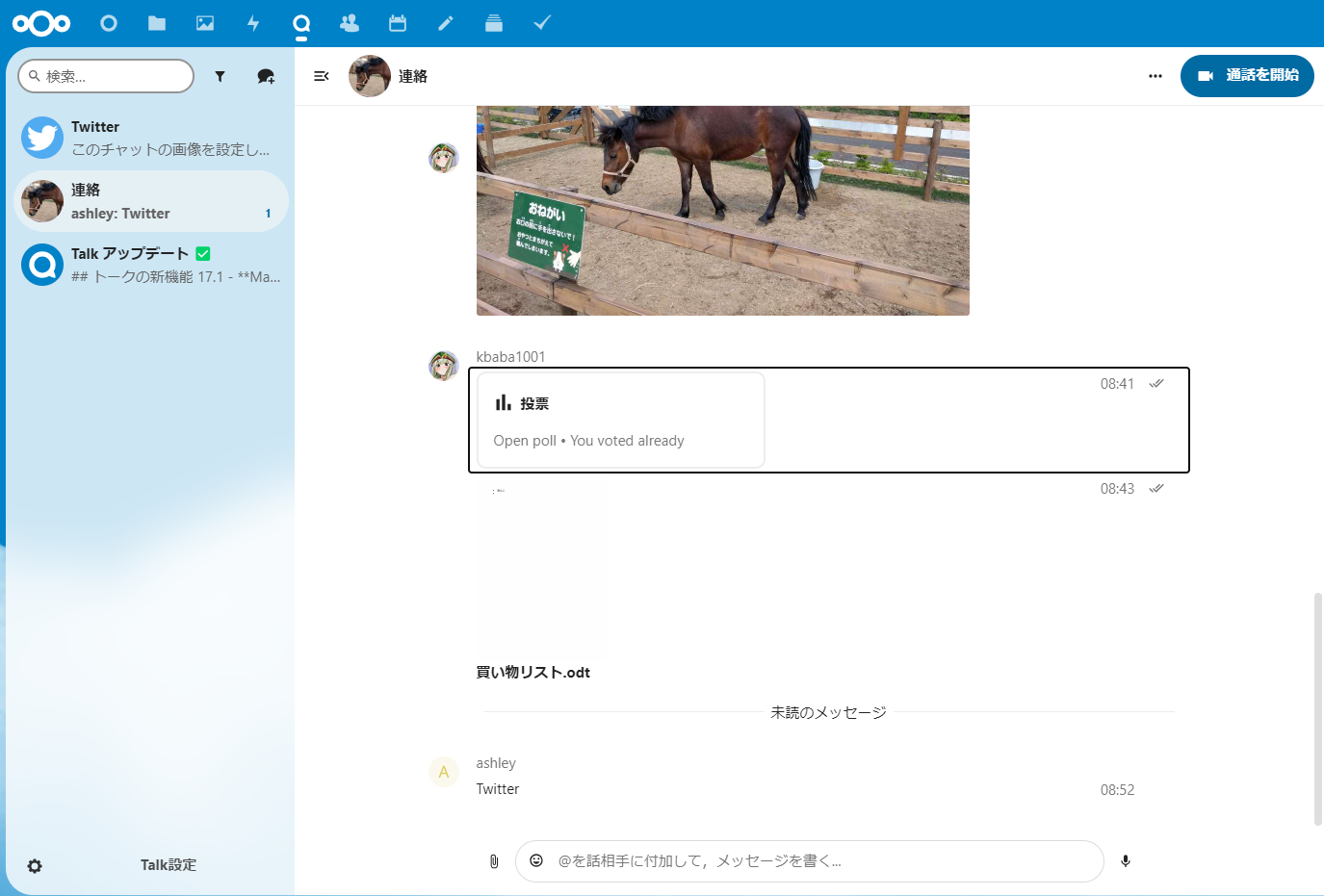This screenshot has width=1324, height=896.
Task: Open the Talk アップデート conversation
Action: tap(151, 265)
